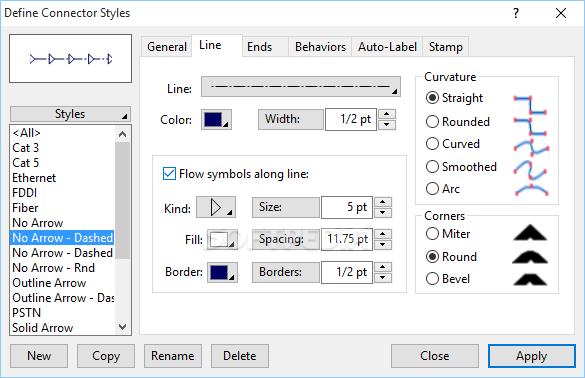
Task: Click the Smoothed curvature preview icon
Action: [530, 170]
